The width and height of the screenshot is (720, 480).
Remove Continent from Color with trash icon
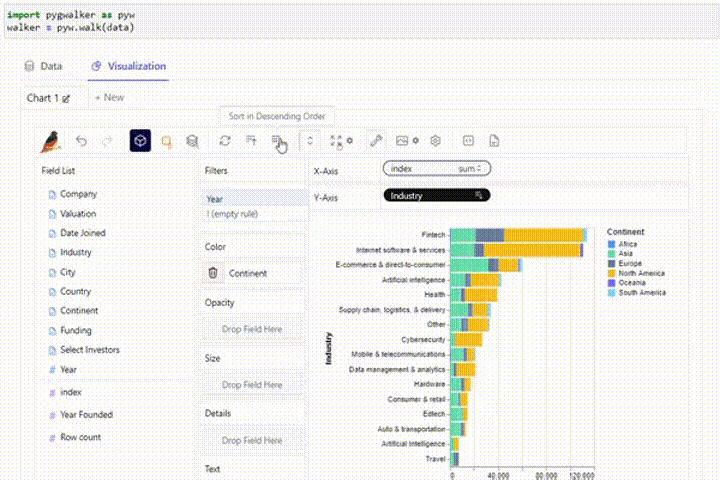[x=213, y=273]
